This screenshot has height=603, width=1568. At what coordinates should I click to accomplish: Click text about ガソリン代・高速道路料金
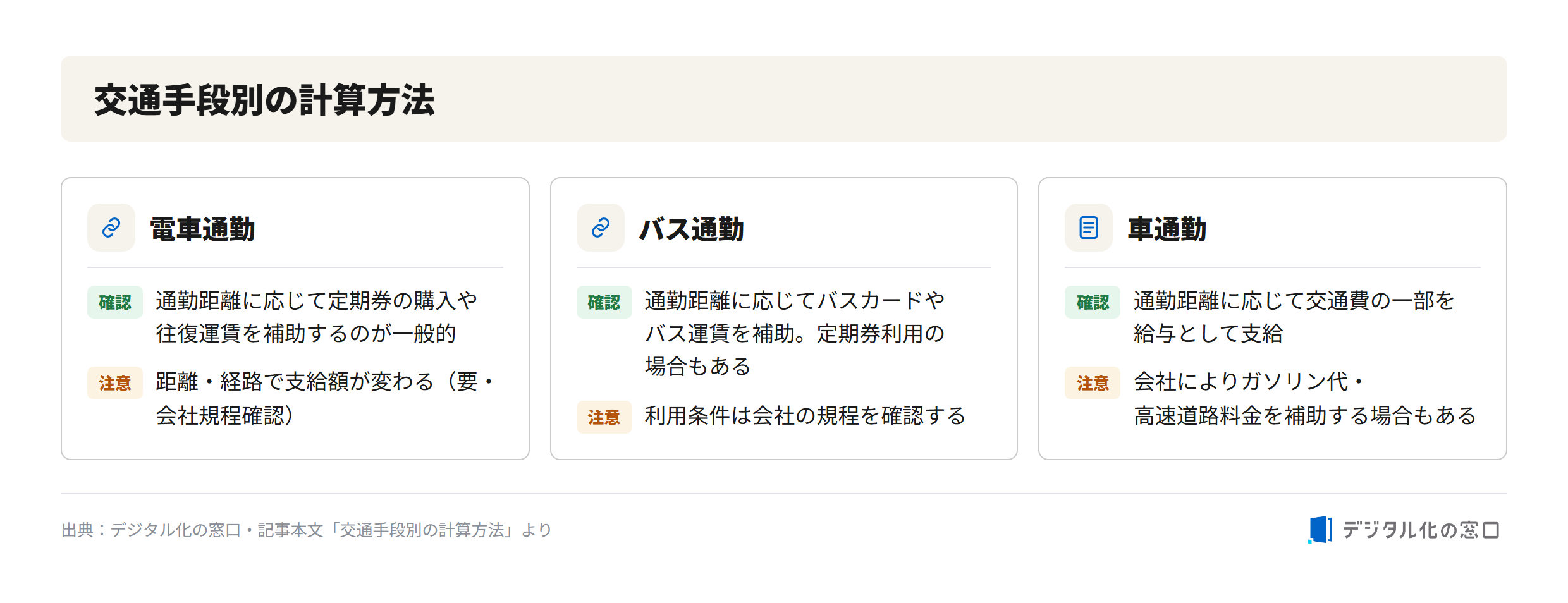tap(1305, 399)
